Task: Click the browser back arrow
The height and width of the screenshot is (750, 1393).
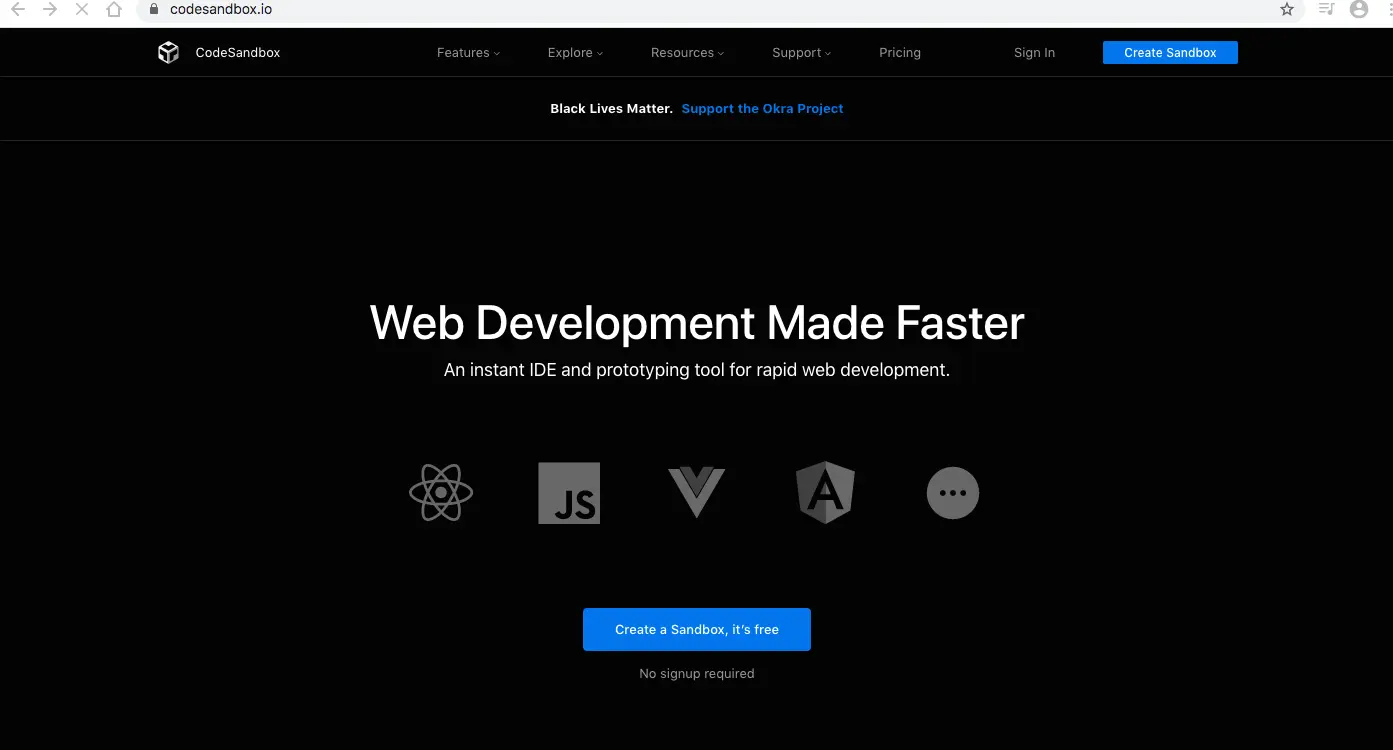Action: click(x=18, y=9)
